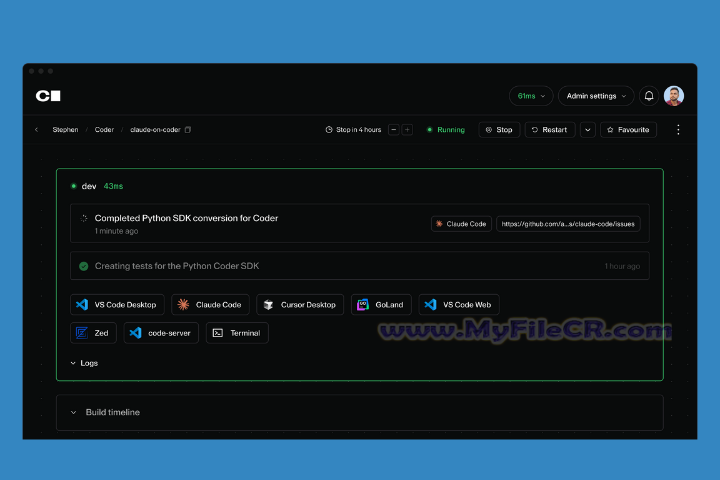Open the restart options chevron dropdown
Image resolution: width=720 pixels, height=480 pixels.
click(588, 130)
